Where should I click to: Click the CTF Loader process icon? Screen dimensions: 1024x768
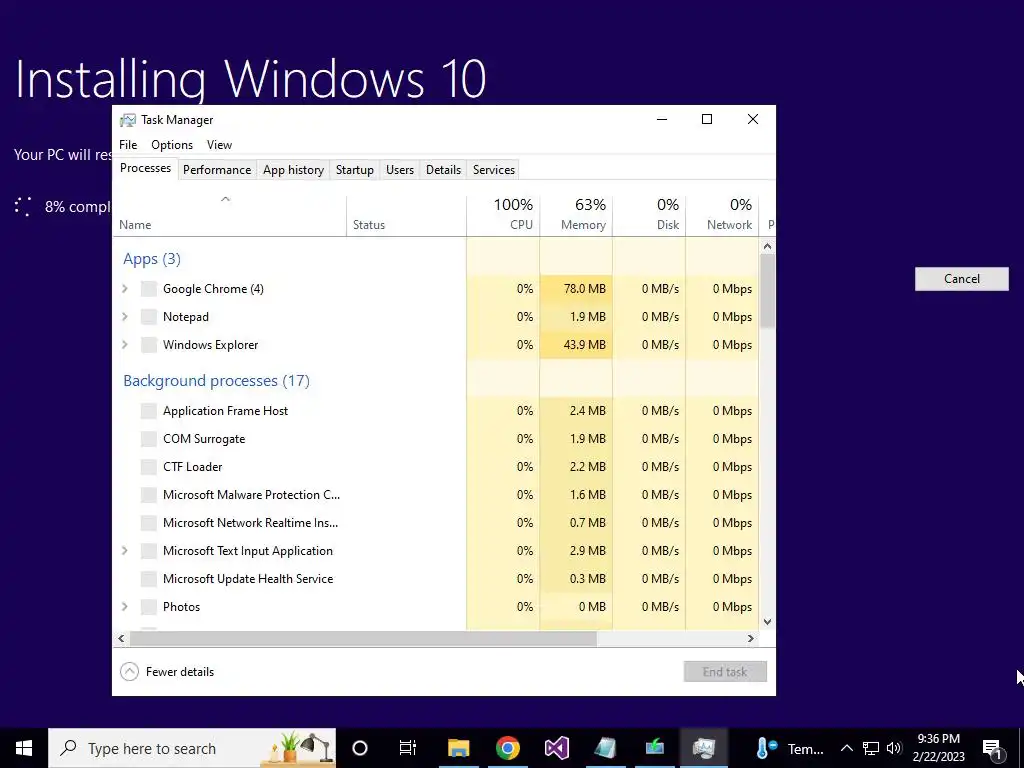149,467
